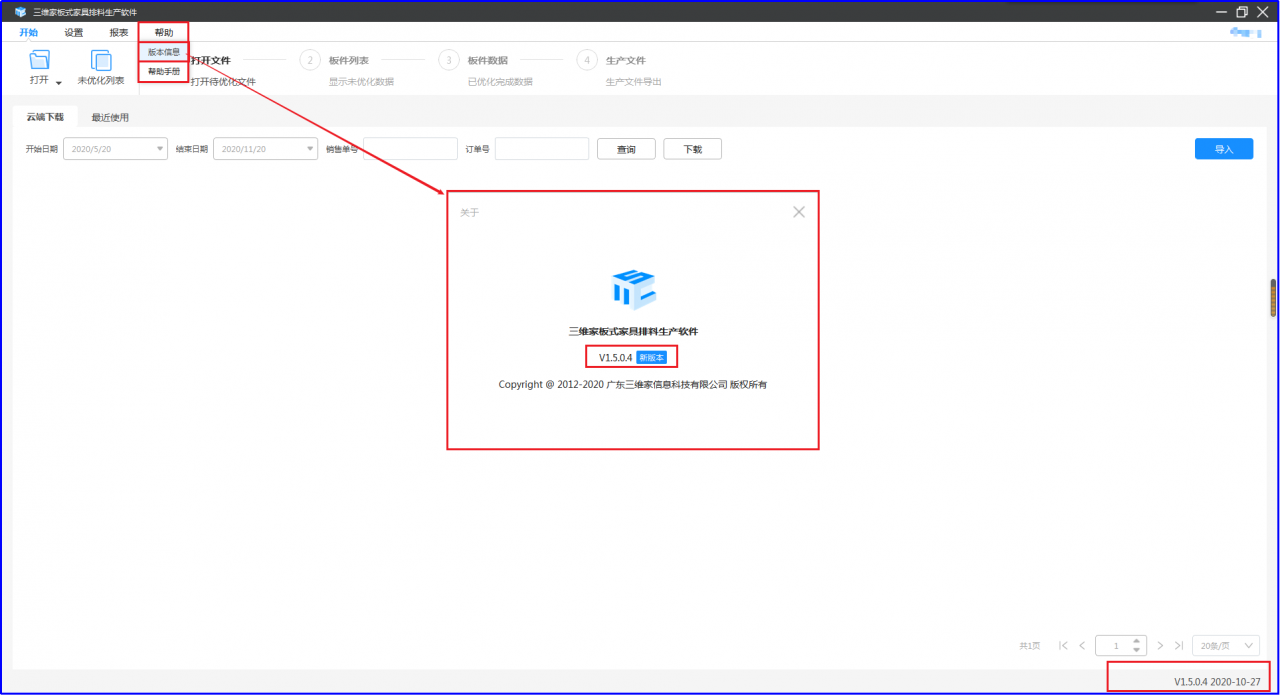Click the 打开 folder icon

coord(40,60)
